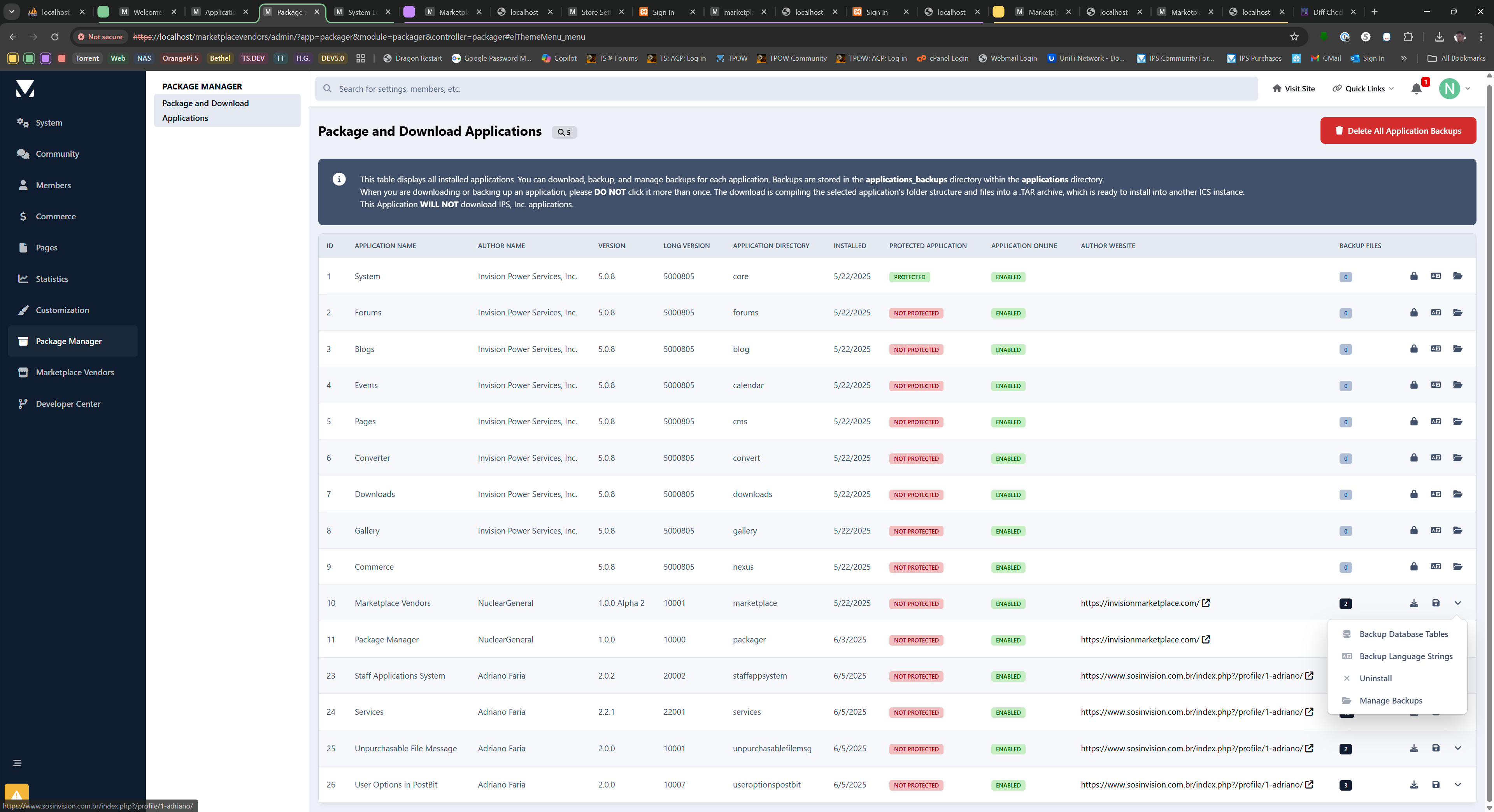
Task: Click the ENABLED badge in the Services row
Action: click(x=1008, y=713)
